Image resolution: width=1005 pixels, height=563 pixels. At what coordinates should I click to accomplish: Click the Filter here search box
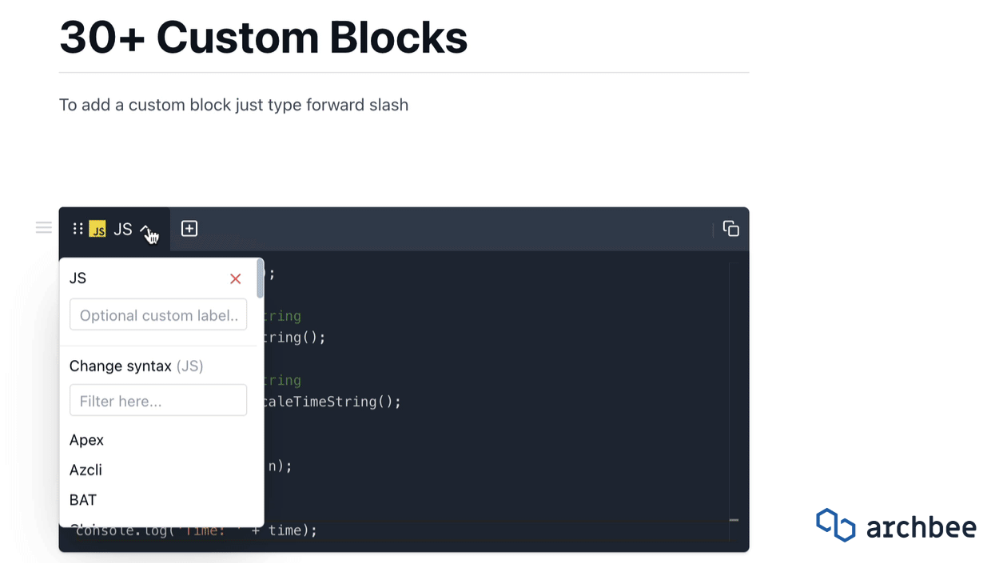pyautogui.click(x=158, y=401)
